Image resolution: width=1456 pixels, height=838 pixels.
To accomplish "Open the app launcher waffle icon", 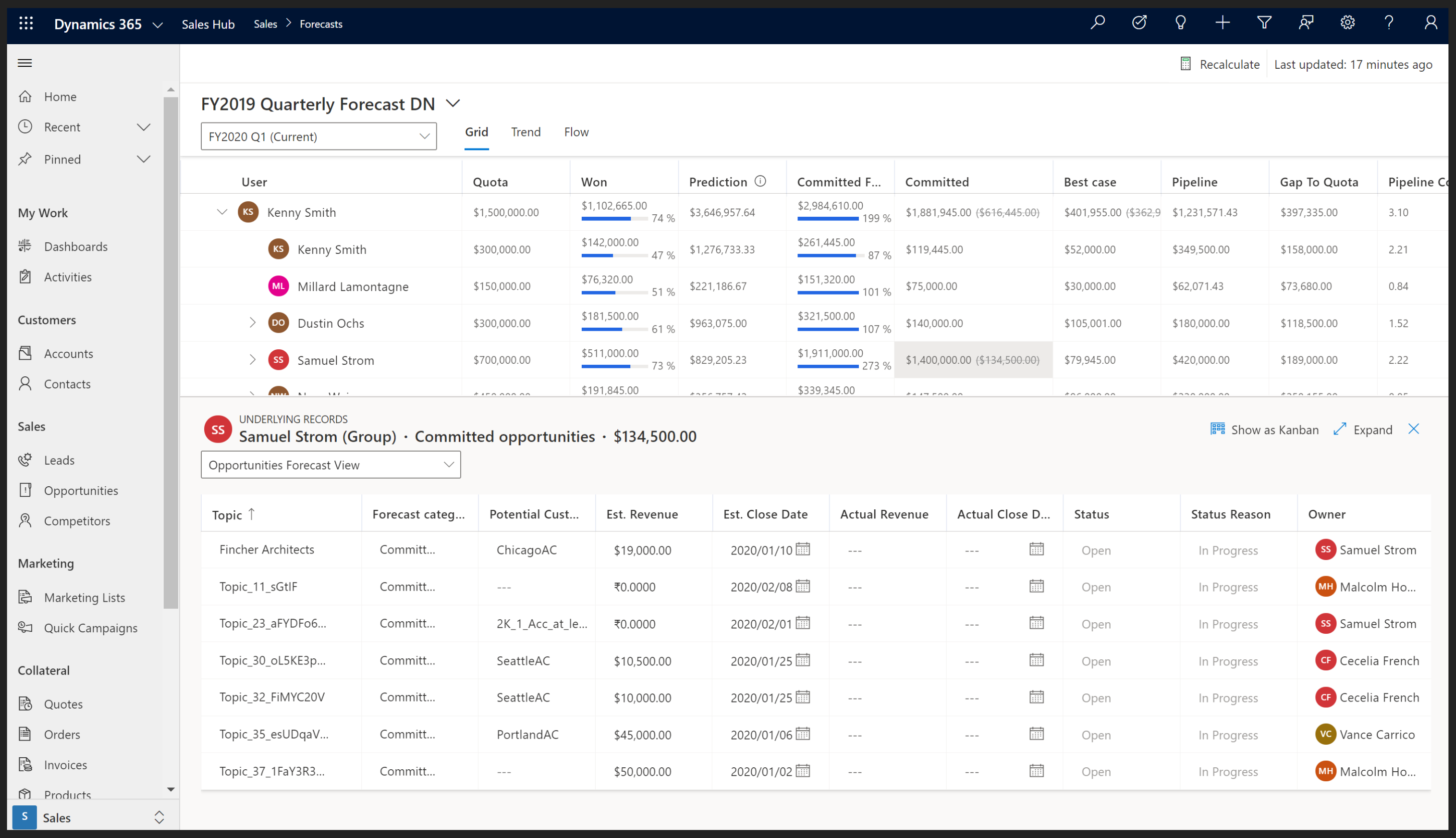I will 26,24.
